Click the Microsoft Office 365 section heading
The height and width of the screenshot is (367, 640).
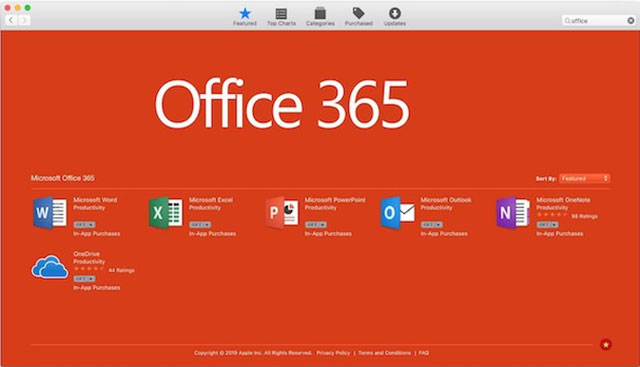coord(62,178)
